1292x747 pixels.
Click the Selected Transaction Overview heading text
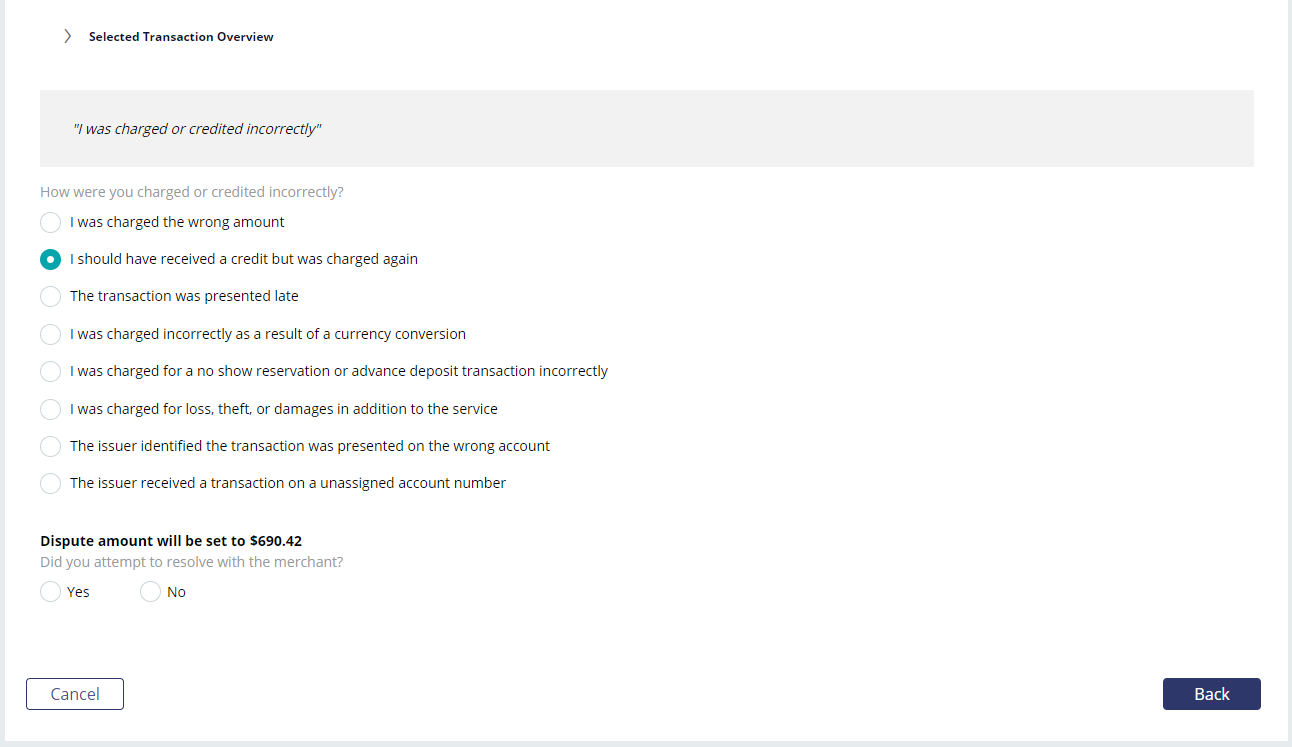(181, 37)
